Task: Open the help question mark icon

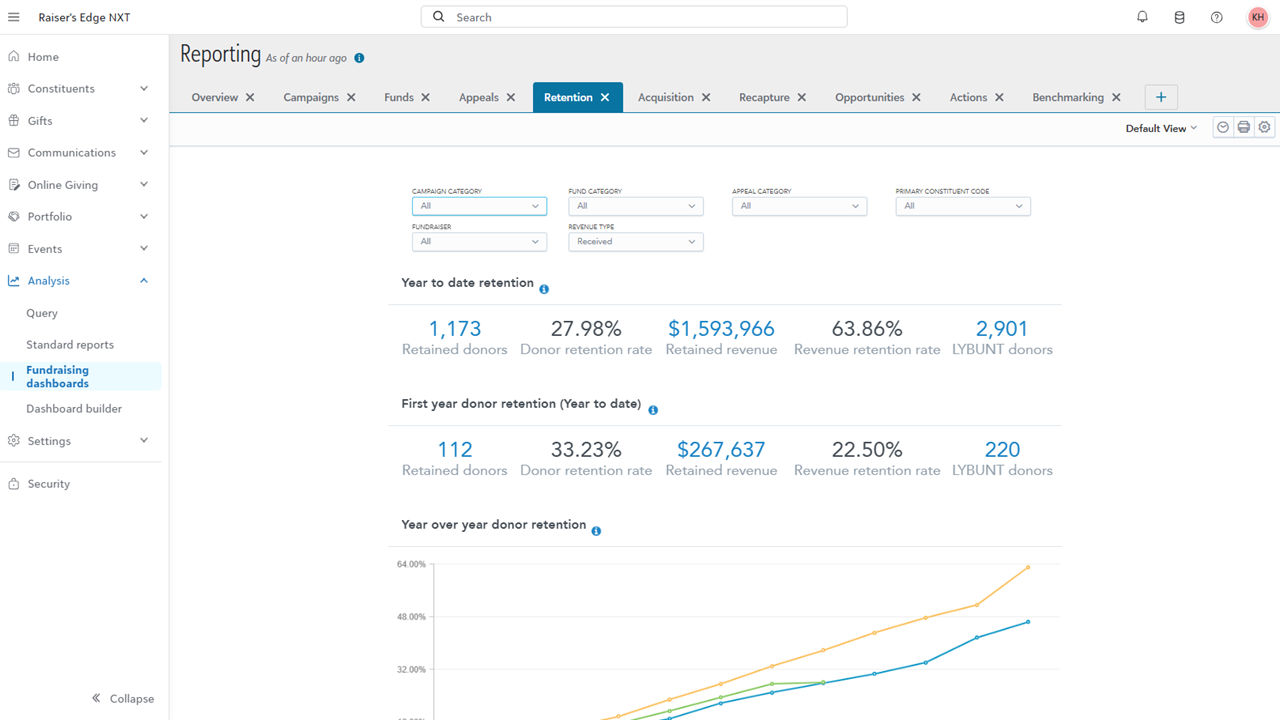Action: point(1216,17)
